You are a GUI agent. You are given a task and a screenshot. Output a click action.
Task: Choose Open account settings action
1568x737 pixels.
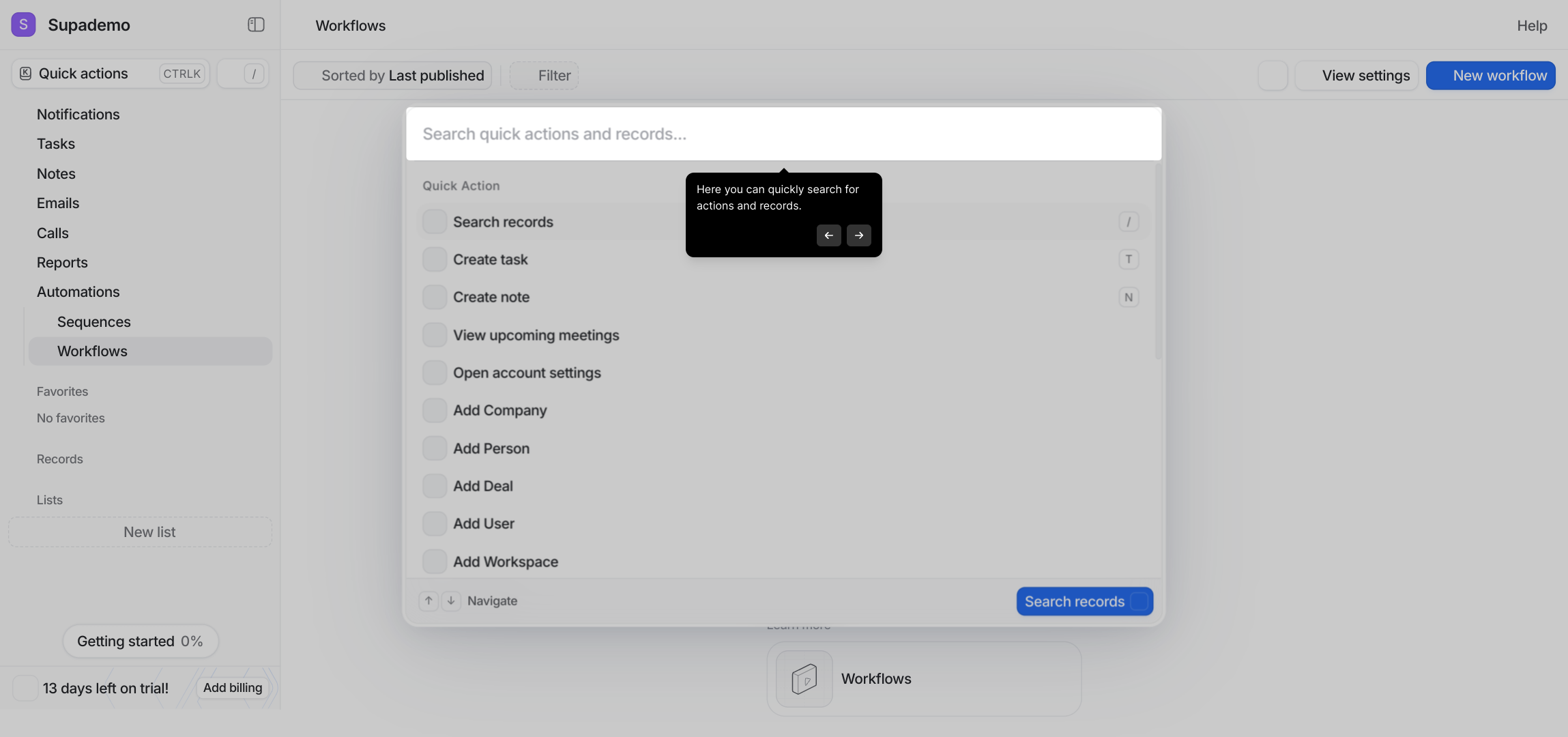783,373
